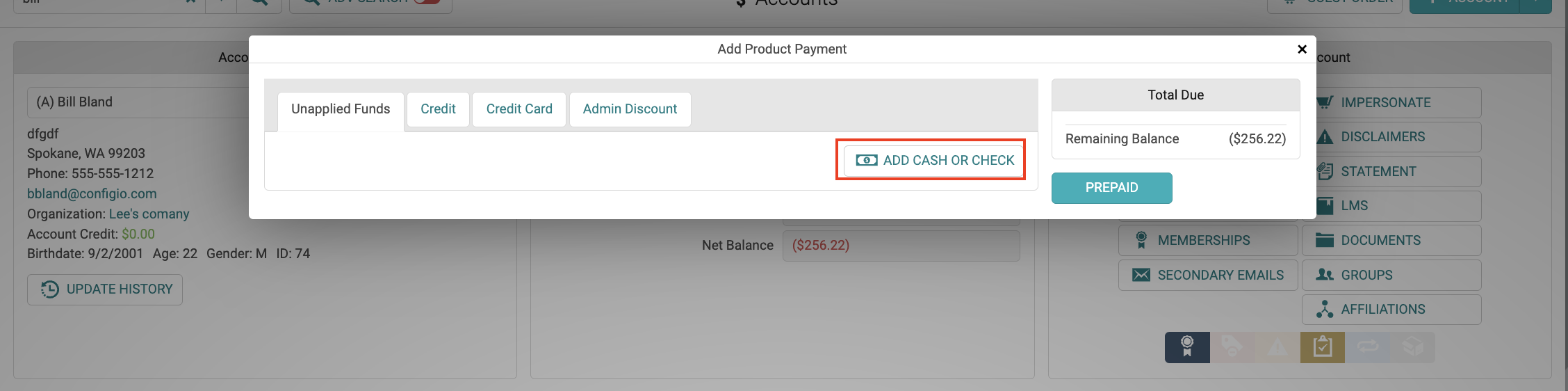Click the Impersonate cart icon
The height and width of the screenshot is (391, 1568).
[1325, 102]
